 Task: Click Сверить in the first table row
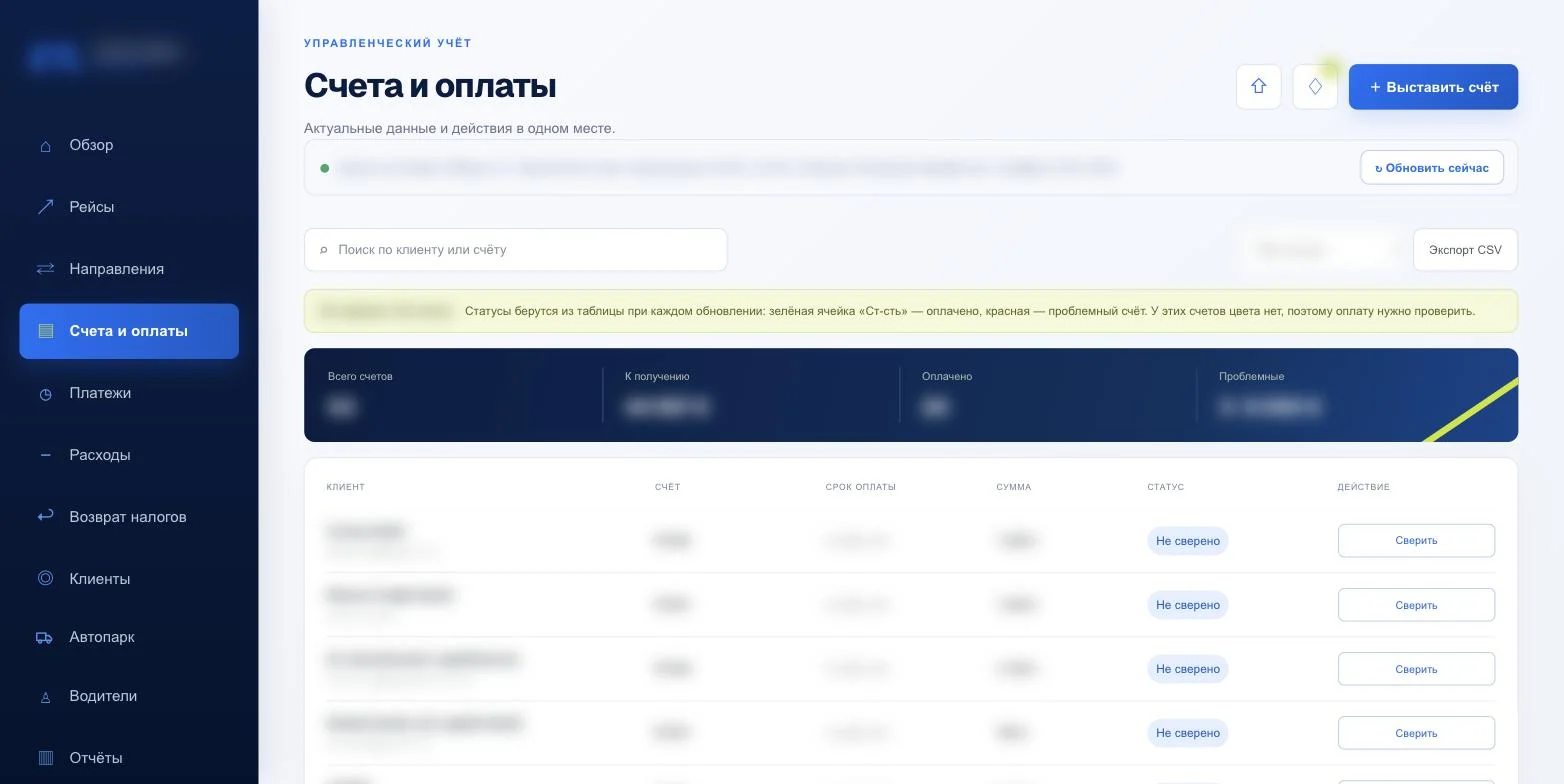click(1416, 541)
